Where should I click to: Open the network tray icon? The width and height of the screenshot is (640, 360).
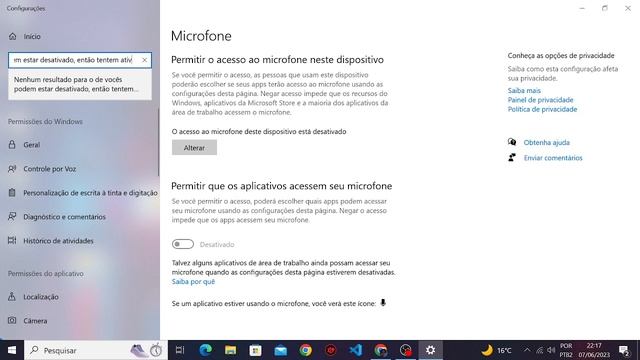pyautogui.click(x=540, y=350)
